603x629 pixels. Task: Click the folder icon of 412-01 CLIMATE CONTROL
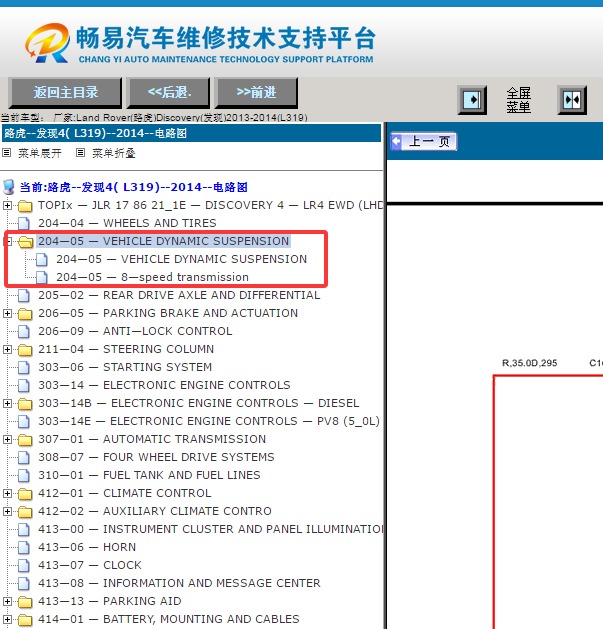point(25,493)
